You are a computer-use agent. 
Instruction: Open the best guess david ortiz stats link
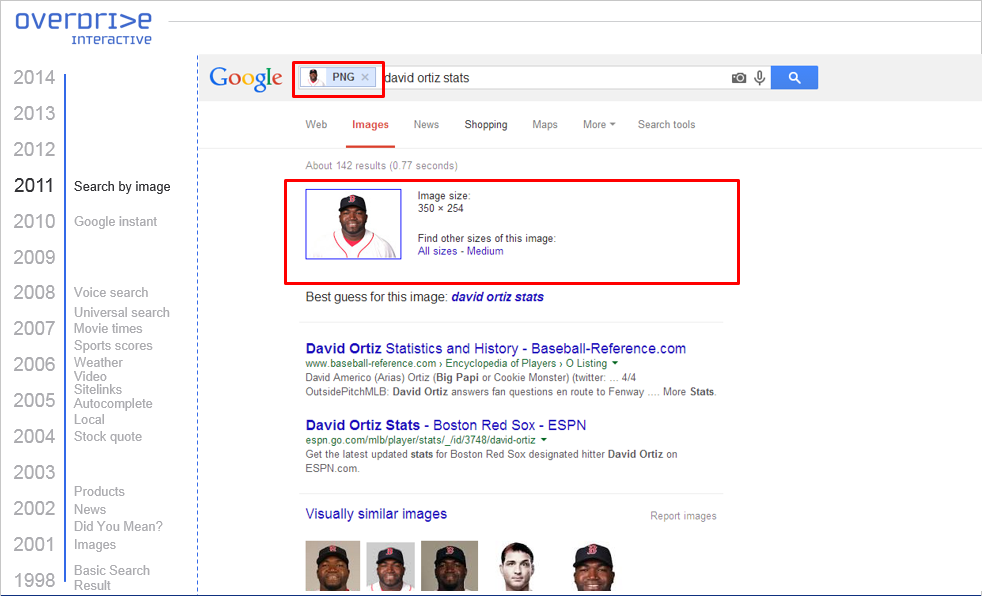(497, 297)
